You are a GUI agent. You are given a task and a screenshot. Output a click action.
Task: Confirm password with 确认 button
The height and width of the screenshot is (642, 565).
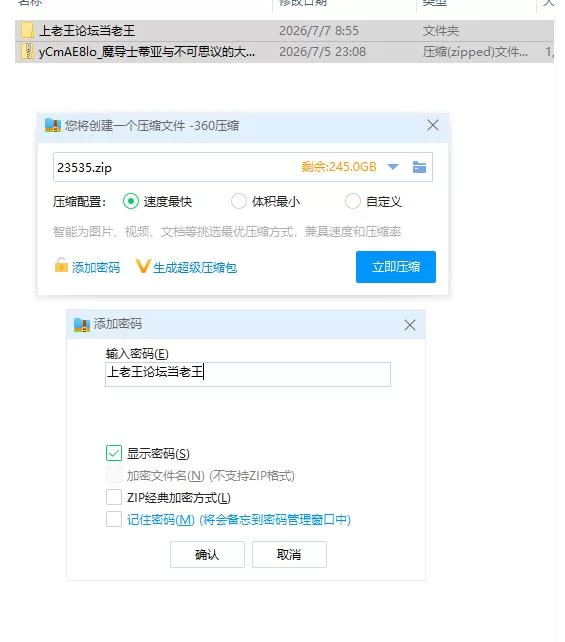[207, 554]
